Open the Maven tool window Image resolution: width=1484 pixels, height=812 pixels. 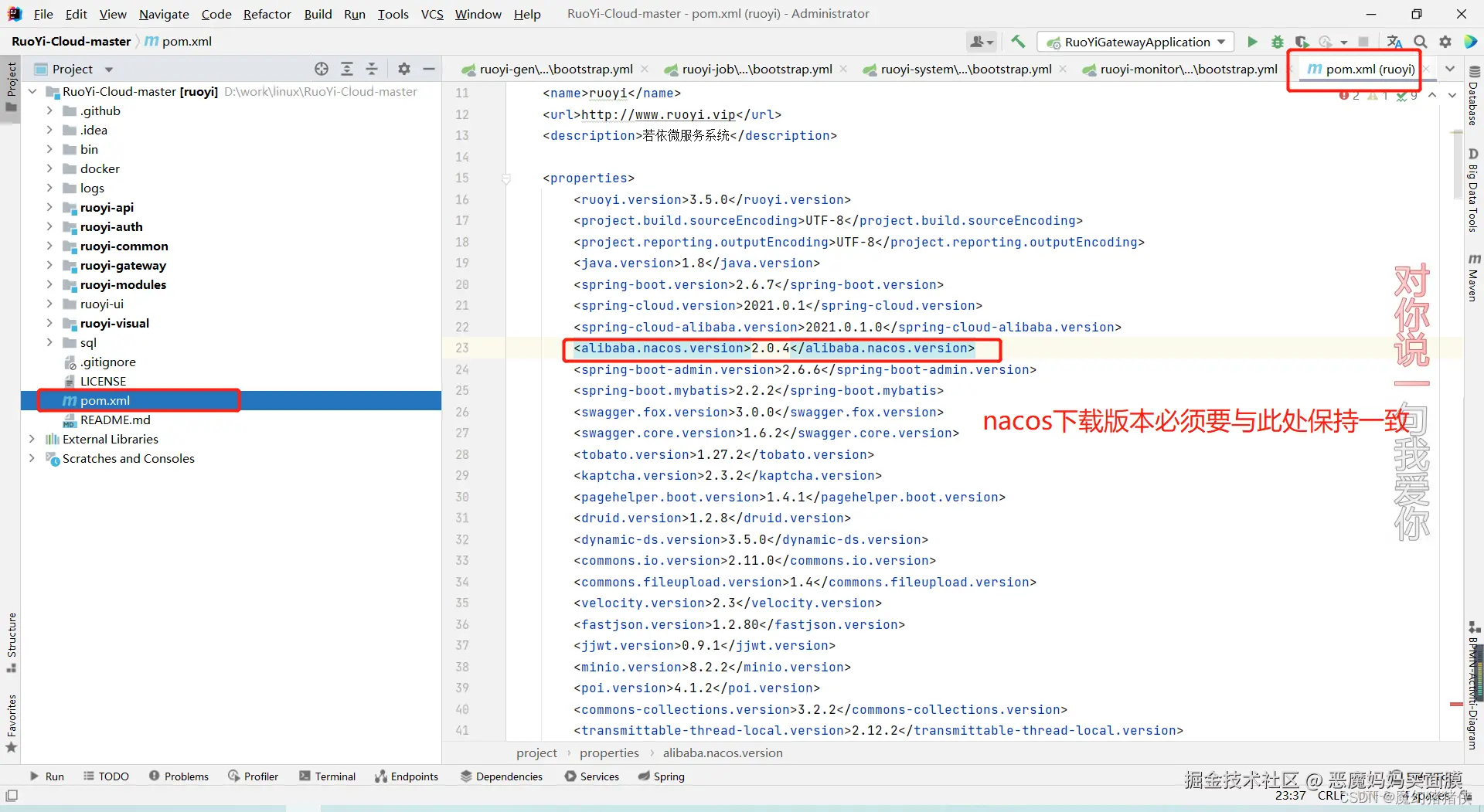tap(1474, 277)
